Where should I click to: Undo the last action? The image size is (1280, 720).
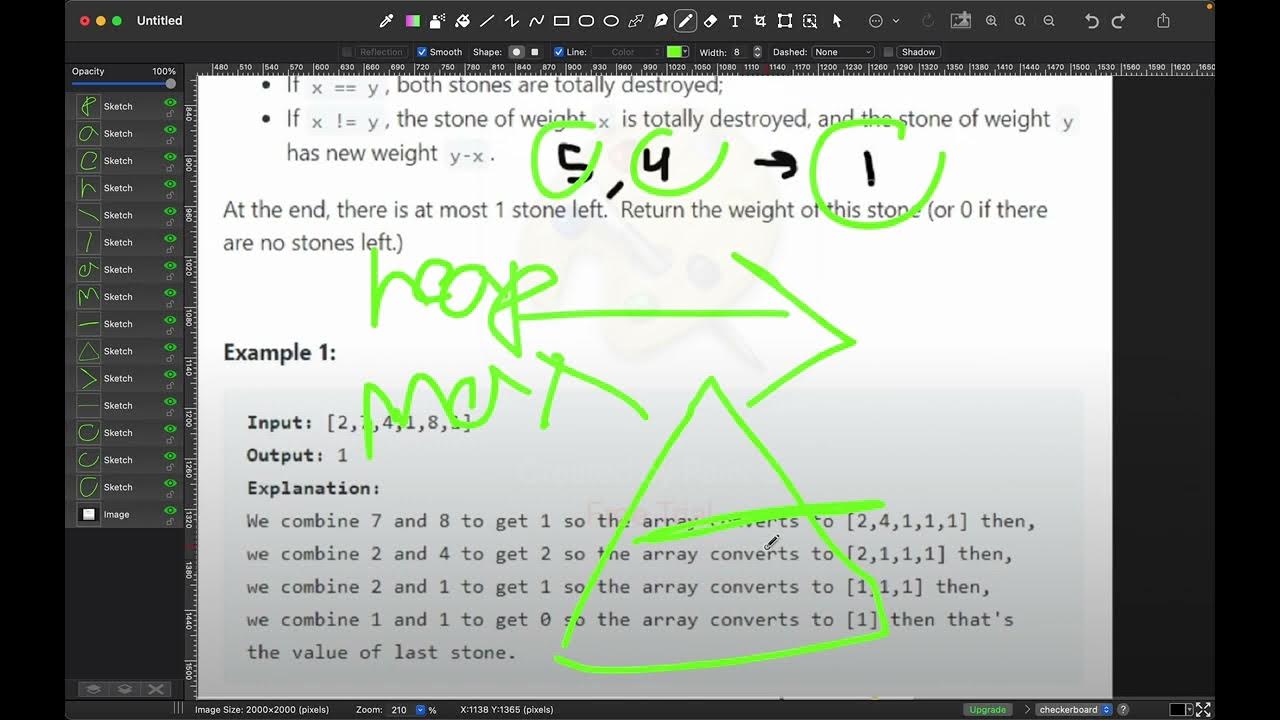pyautogui.click(x=1092, y=21)
